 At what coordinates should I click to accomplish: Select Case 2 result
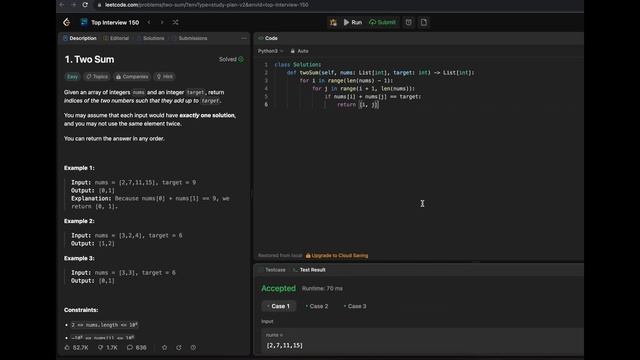[317, 306]
